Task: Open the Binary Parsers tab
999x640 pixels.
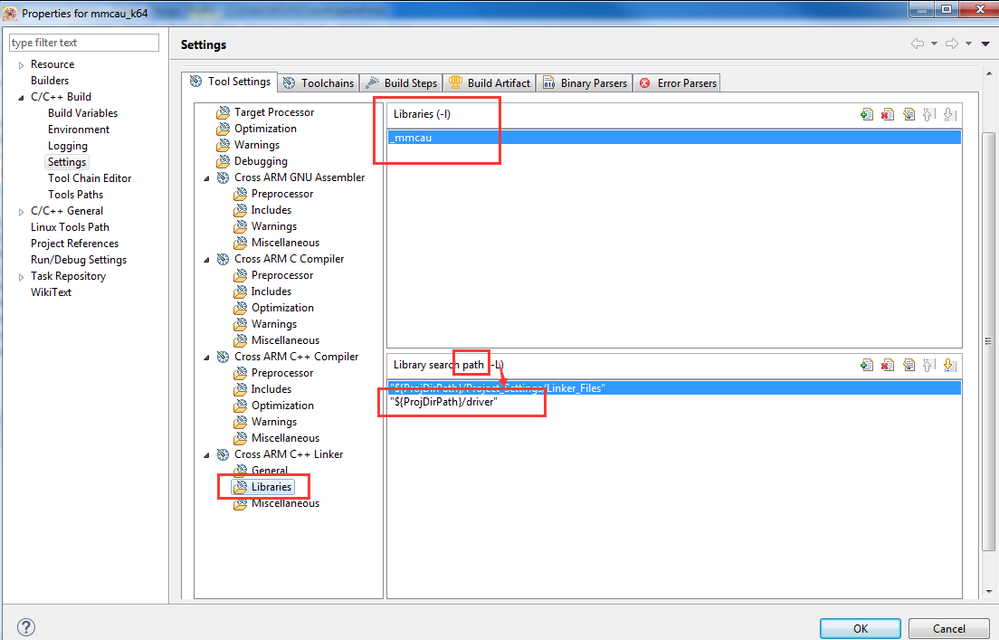Action: click(x=585, y=83)
